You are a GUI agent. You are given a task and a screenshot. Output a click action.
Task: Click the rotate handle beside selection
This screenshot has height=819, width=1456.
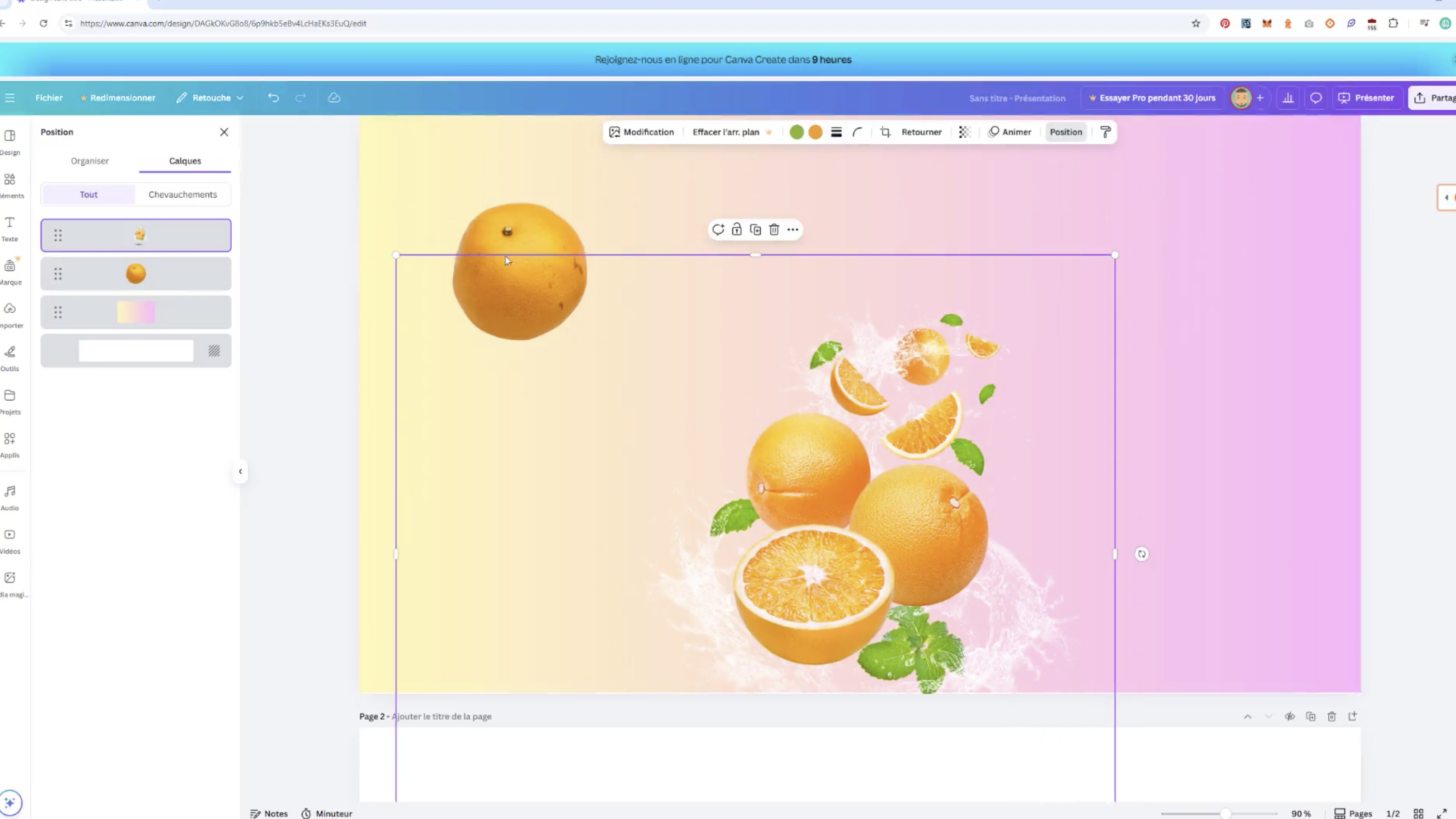(1142, 554)
